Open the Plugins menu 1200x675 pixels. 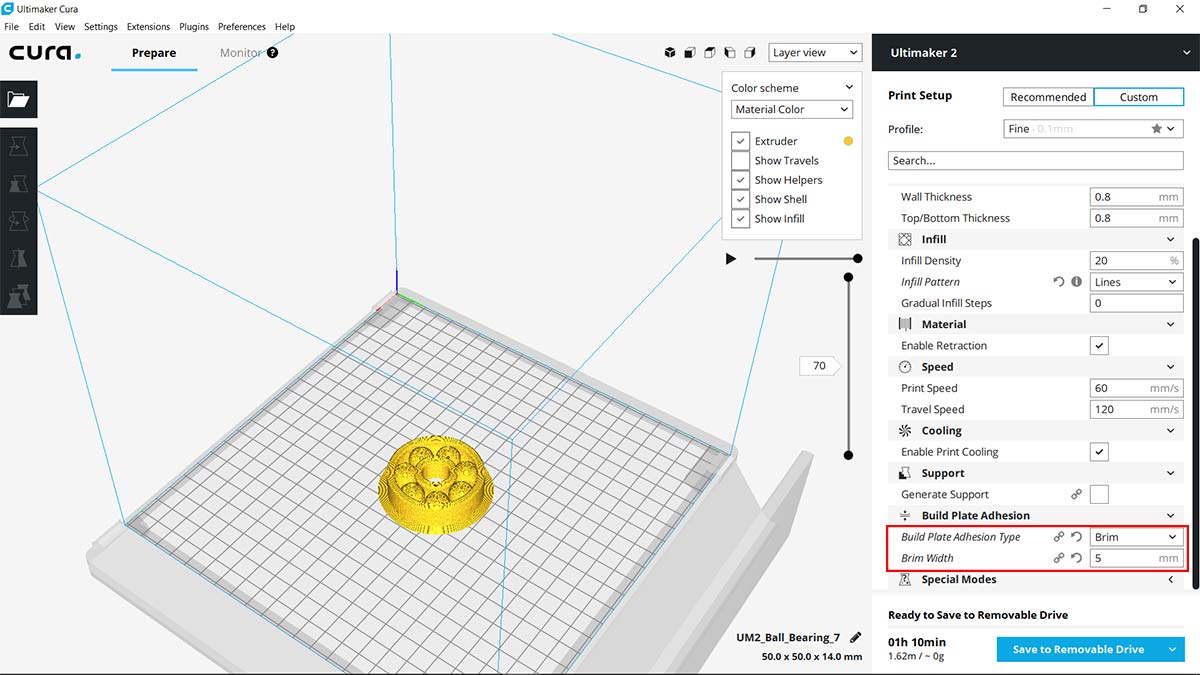pos(195,26)
